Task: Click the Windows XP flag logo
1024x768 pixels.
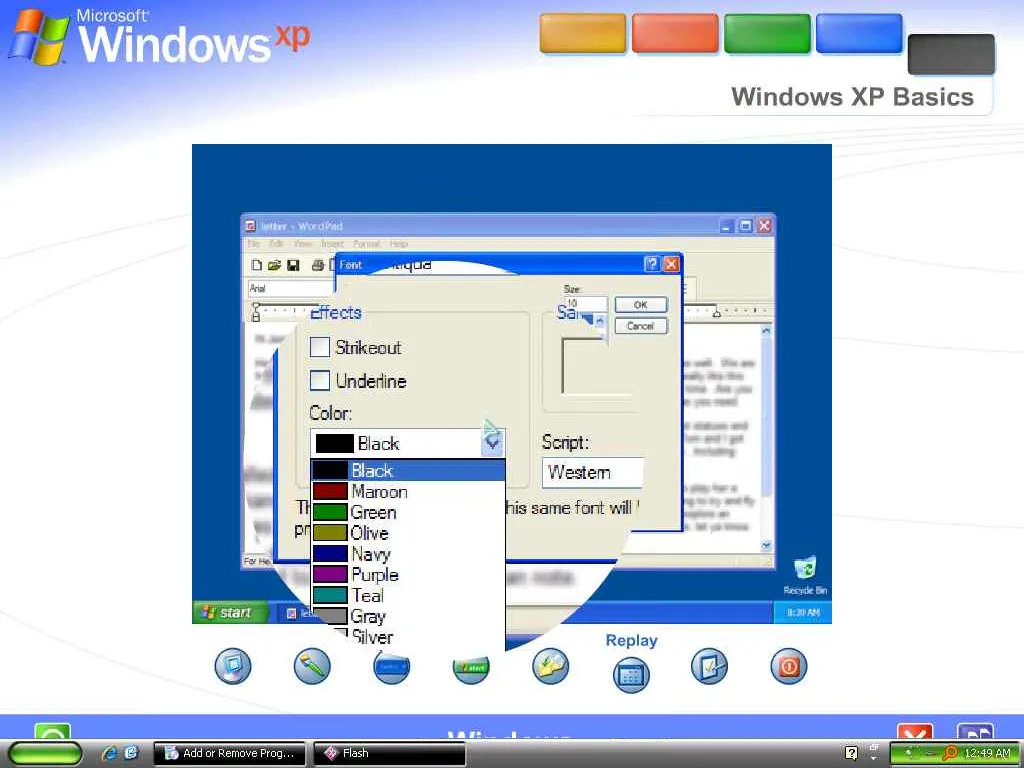Action: [x=39, y=37]
